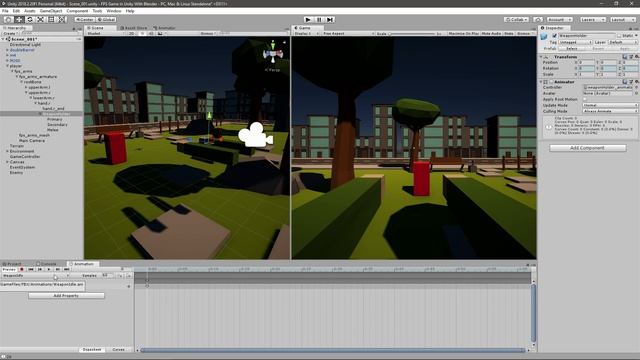
Task: Open the Layout dropdown
Action: click(622, 19)
